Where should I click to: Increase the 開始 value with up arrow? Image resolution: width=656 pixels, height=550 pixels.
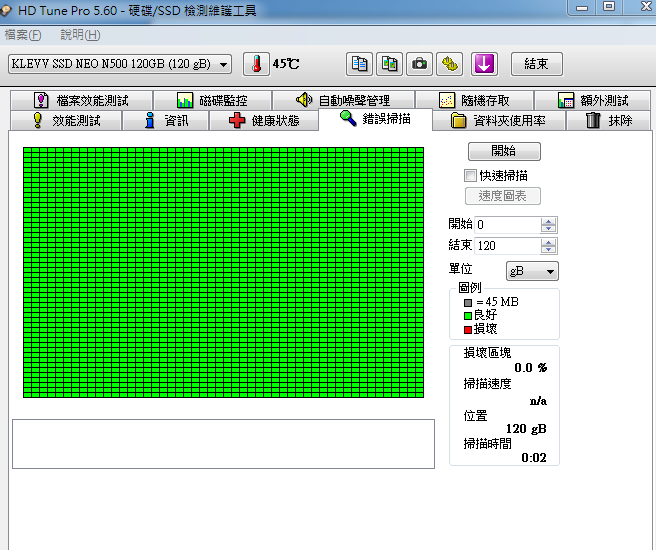tap(548, 221)
